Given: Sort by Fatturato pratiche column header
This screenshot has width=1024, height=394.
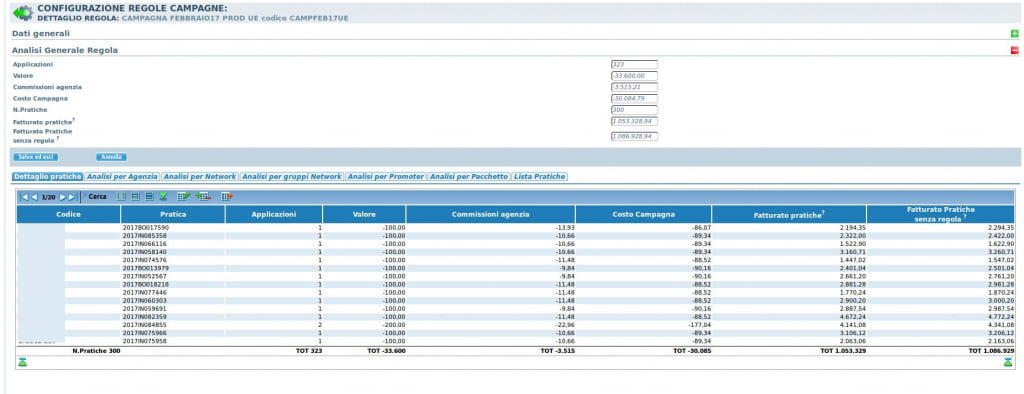Looking at the screenshot, I should tap(790, 214).
